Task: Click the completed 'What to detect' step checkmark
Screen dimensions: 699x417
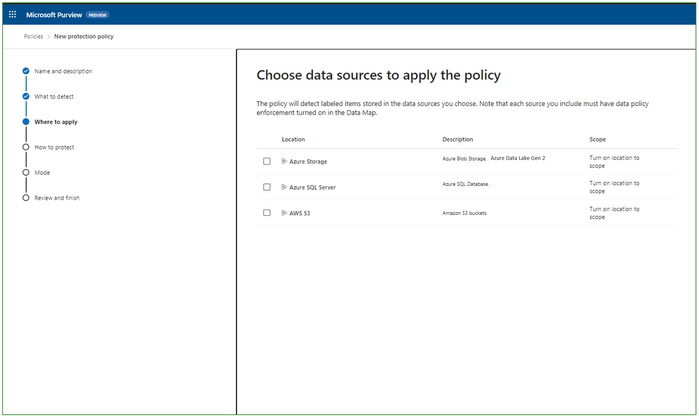Action: pyautogui.click(x=26, y=96)
